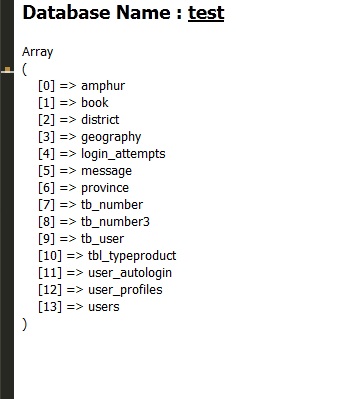The image size is (363, 399).
Task: Click the user_profiles array item
Action: [125, 290]
